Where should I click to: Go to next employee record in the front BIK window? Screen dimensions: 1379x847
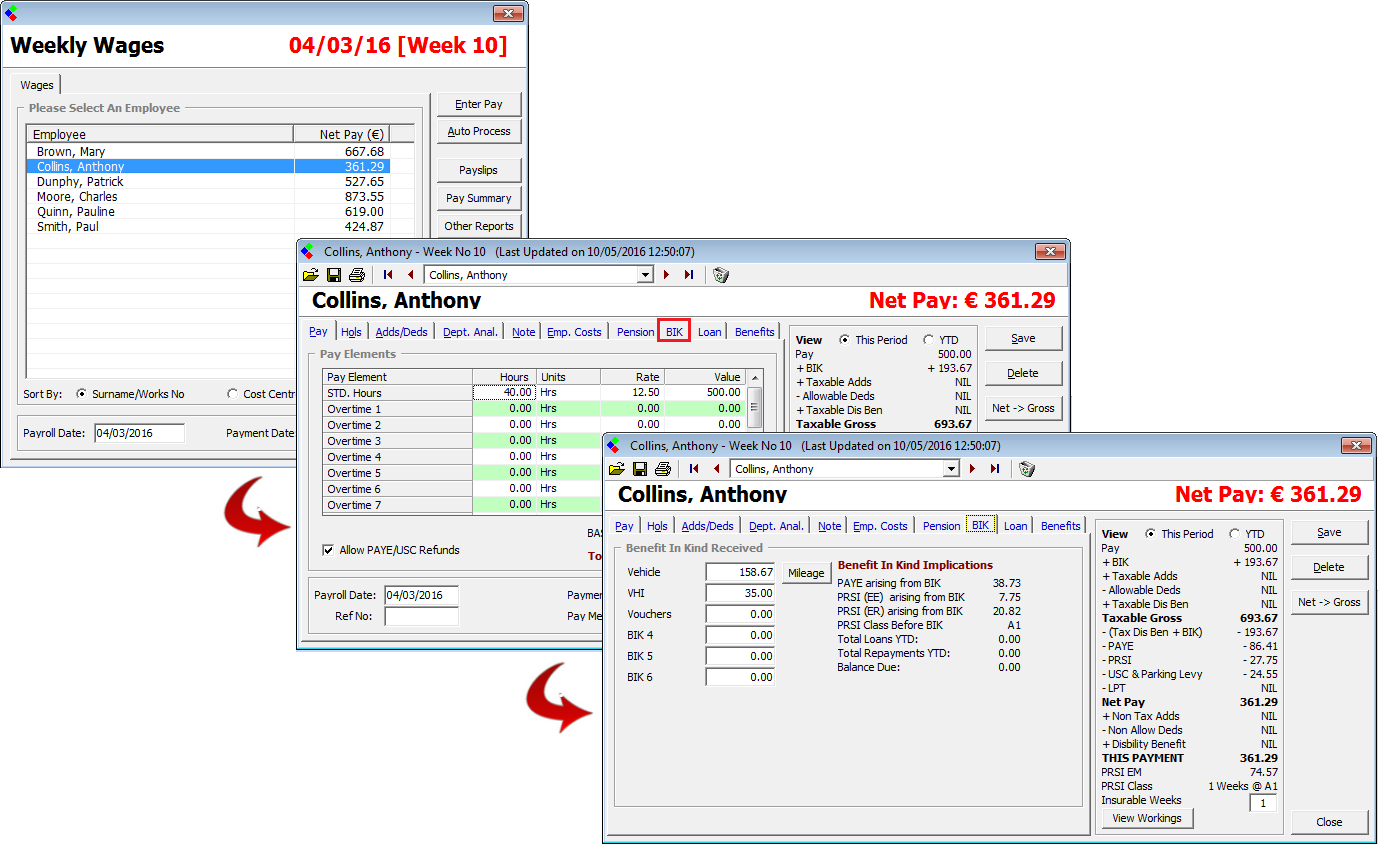[972, 469]
